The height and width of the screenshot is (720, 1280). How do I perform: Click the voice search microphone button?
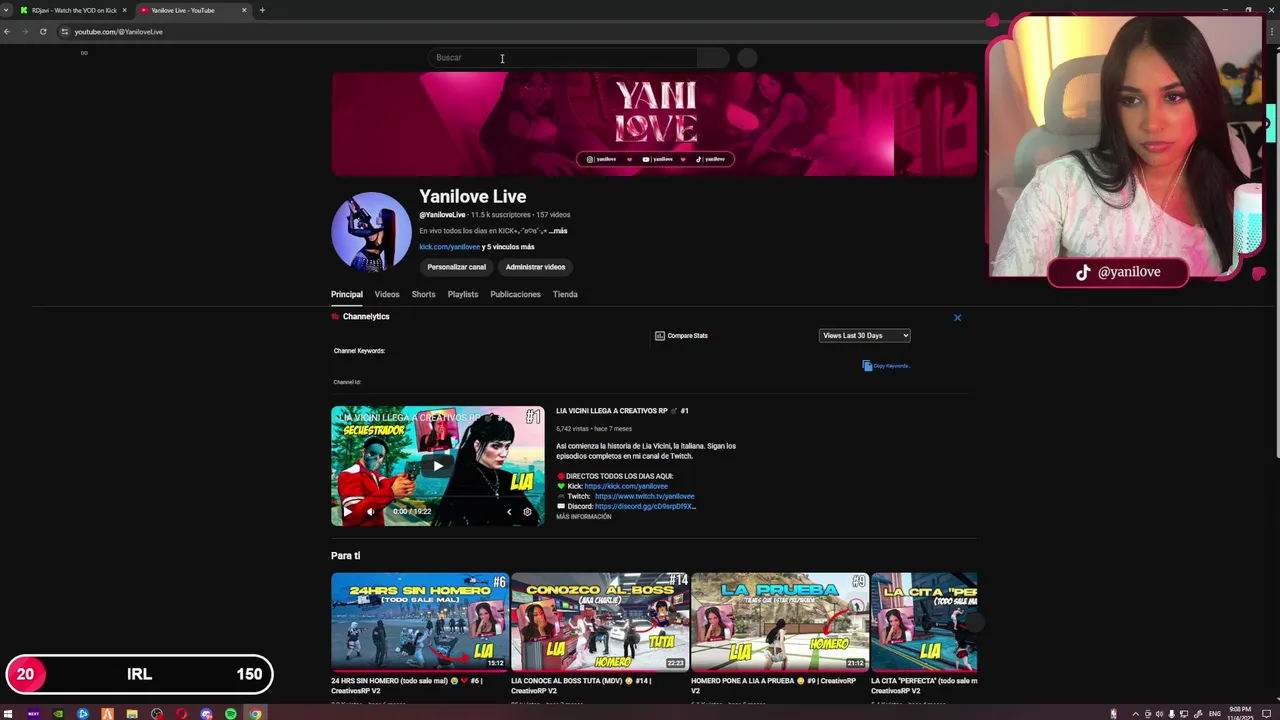(747, 58)
